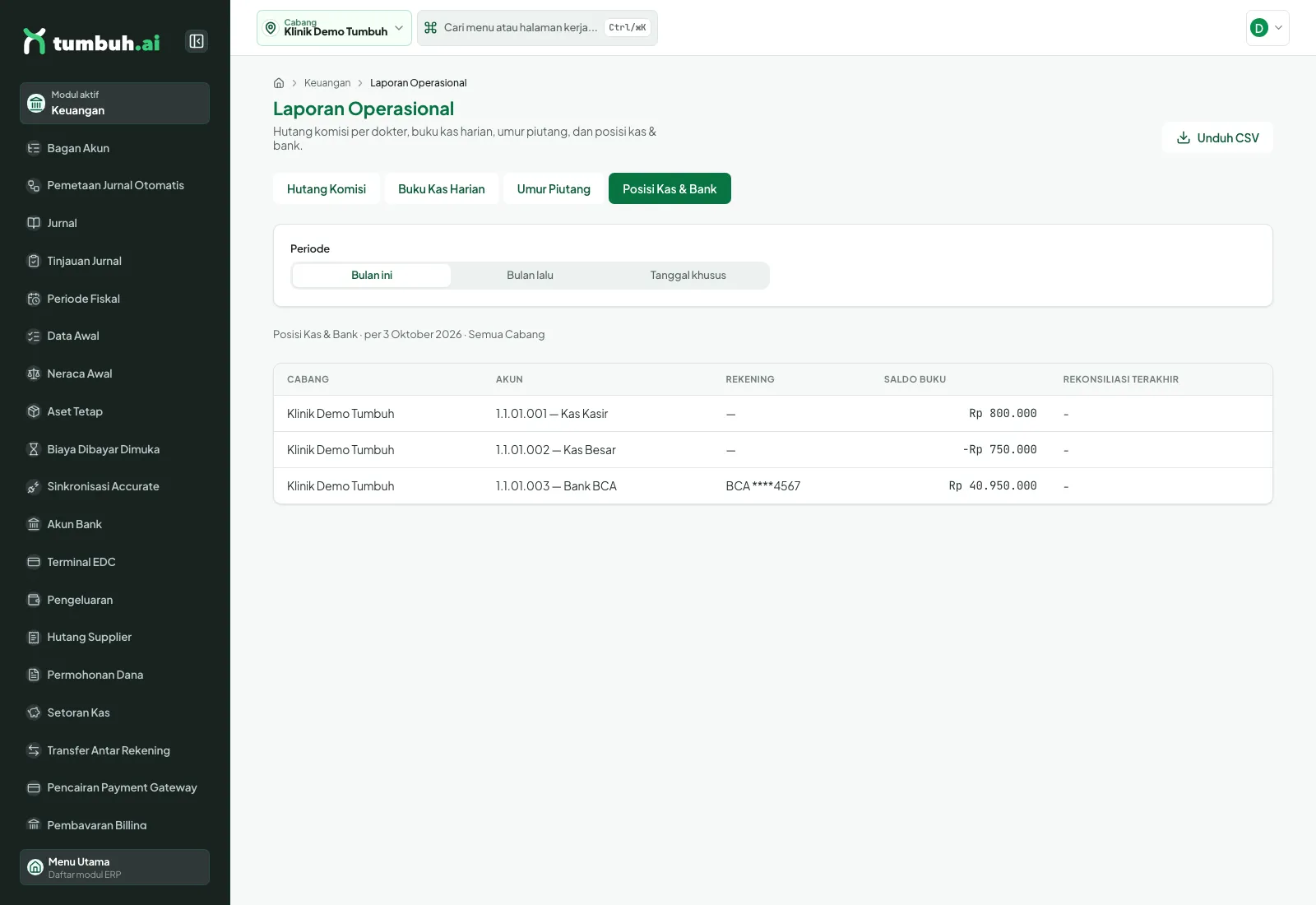The image size is (1316, 905).
Task: Click the tumbuh.ai logo
Action: tap(91, 42)
